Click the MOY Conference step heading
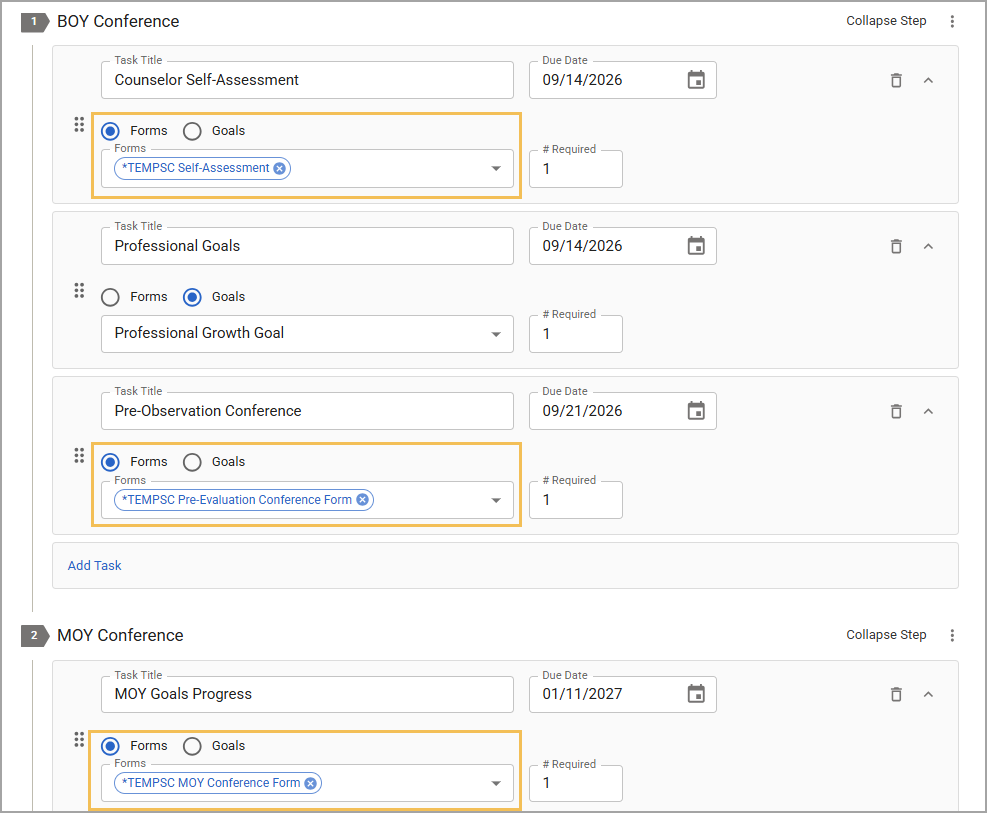Screen dimensions: 987x813 120,636
